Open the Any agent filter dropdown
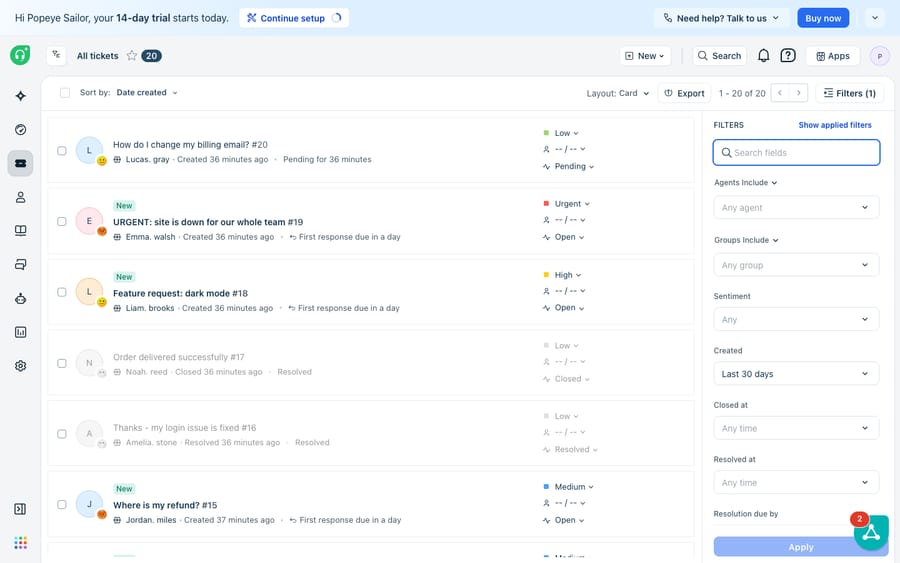 796,207
